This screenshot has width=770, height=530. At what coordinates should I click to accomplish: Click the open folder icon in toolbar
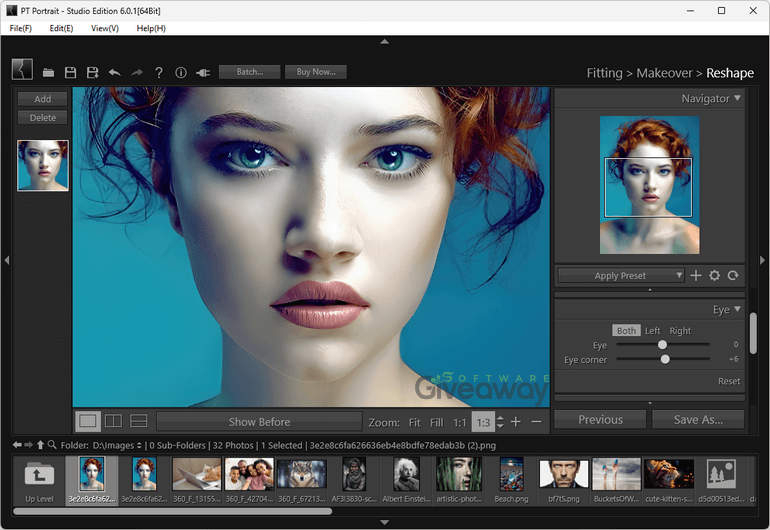click(x=49, y=73)
